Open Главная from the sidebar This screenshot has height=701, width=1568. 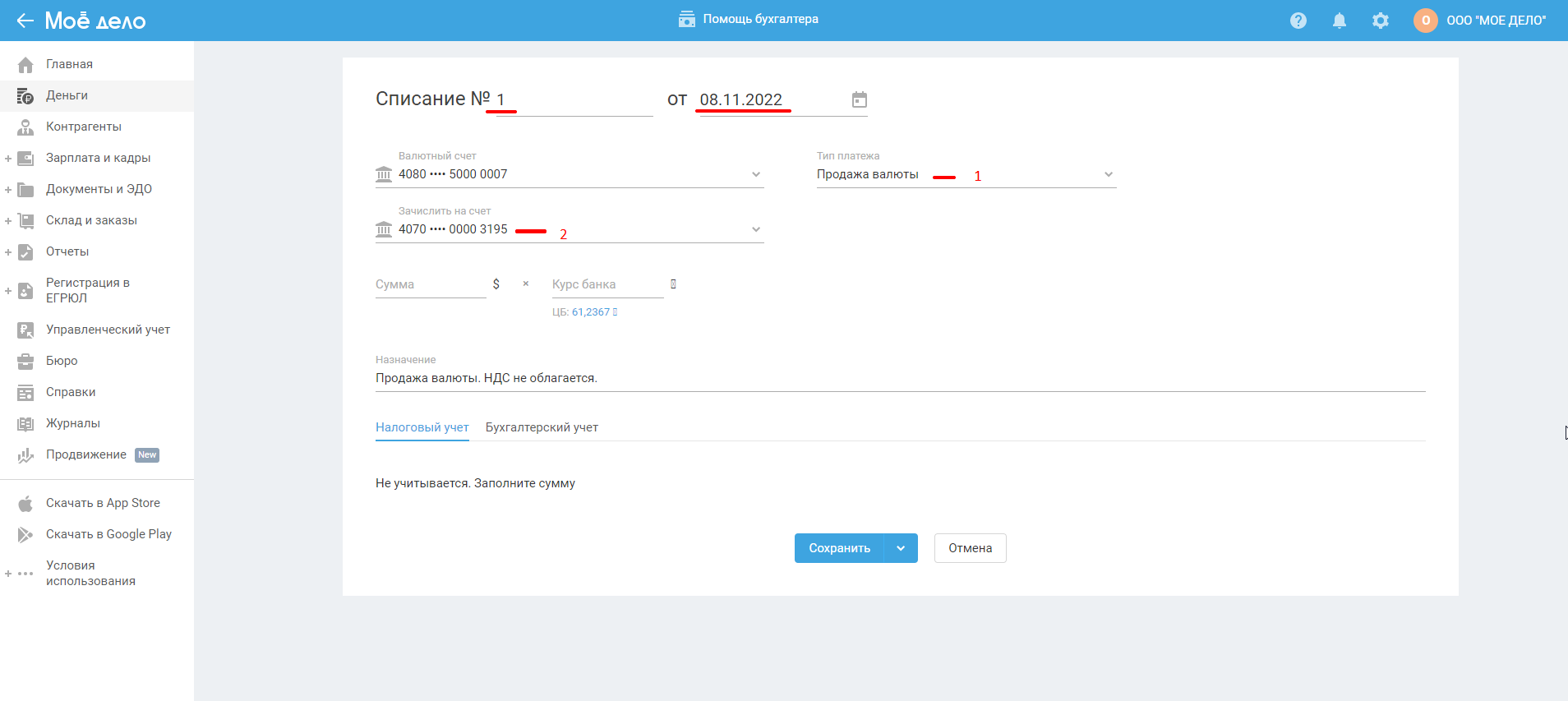point(69,64)
